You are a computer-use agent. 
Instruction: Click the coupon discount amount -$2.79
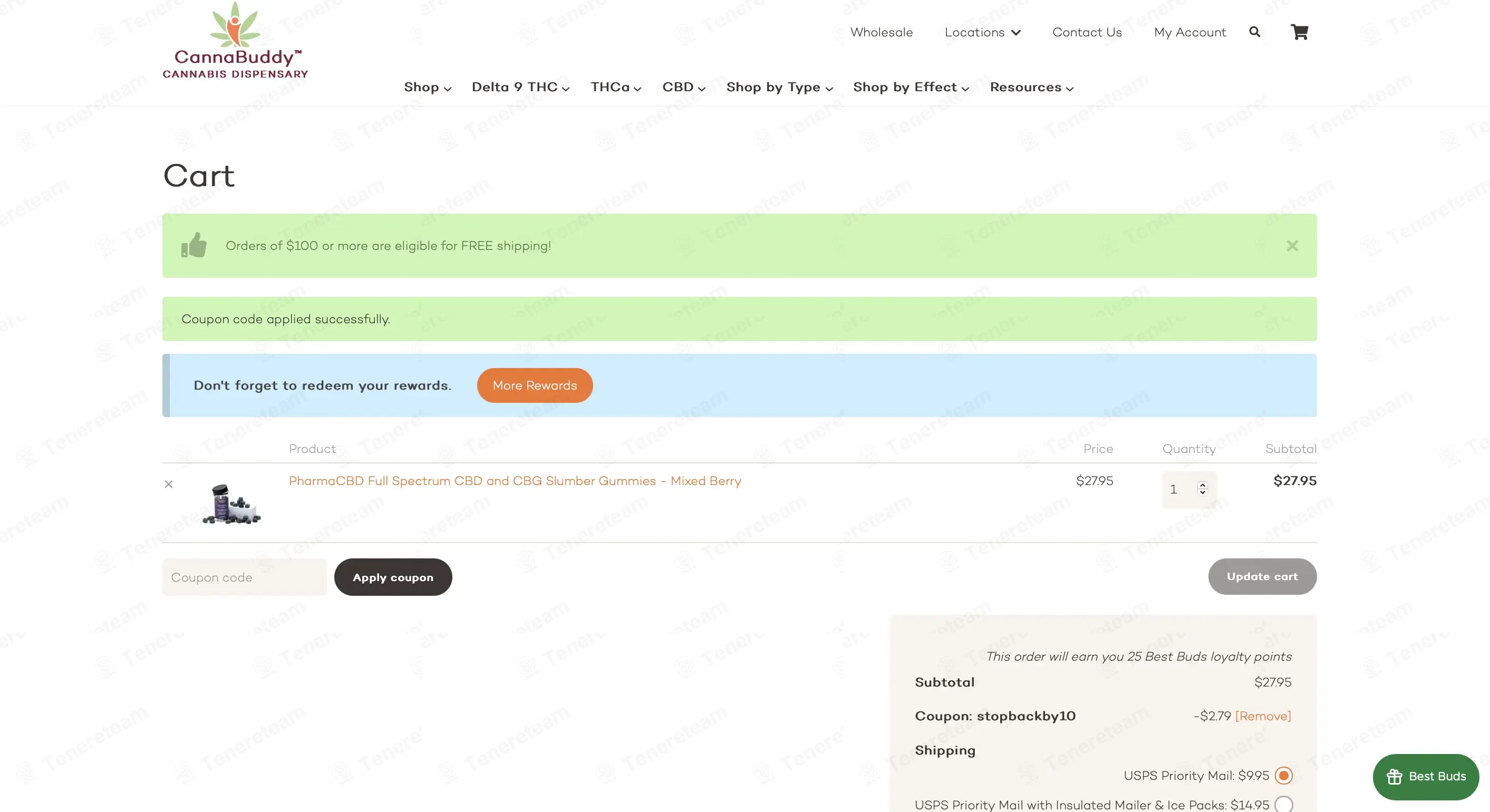1212,716
